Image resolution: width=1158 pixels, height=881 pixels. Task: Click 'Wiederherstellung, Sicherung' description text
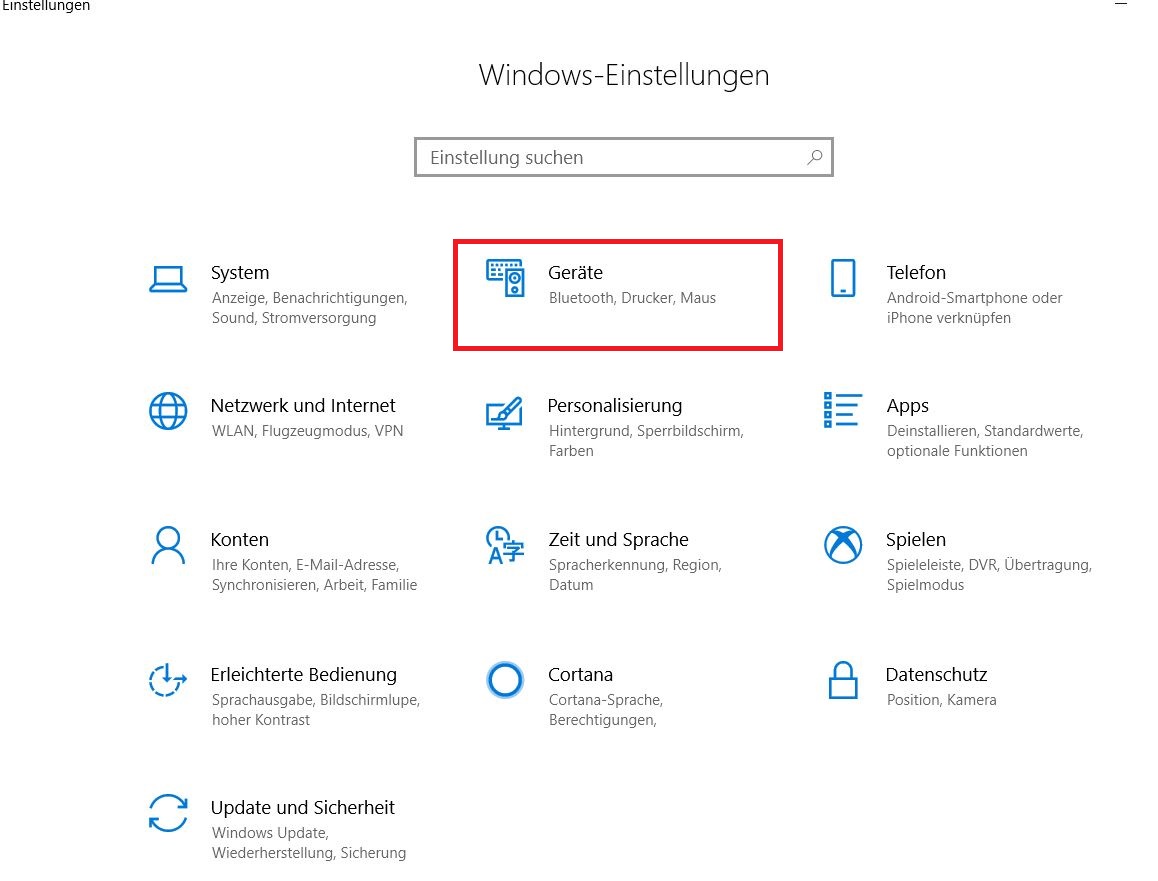[309, 853]
